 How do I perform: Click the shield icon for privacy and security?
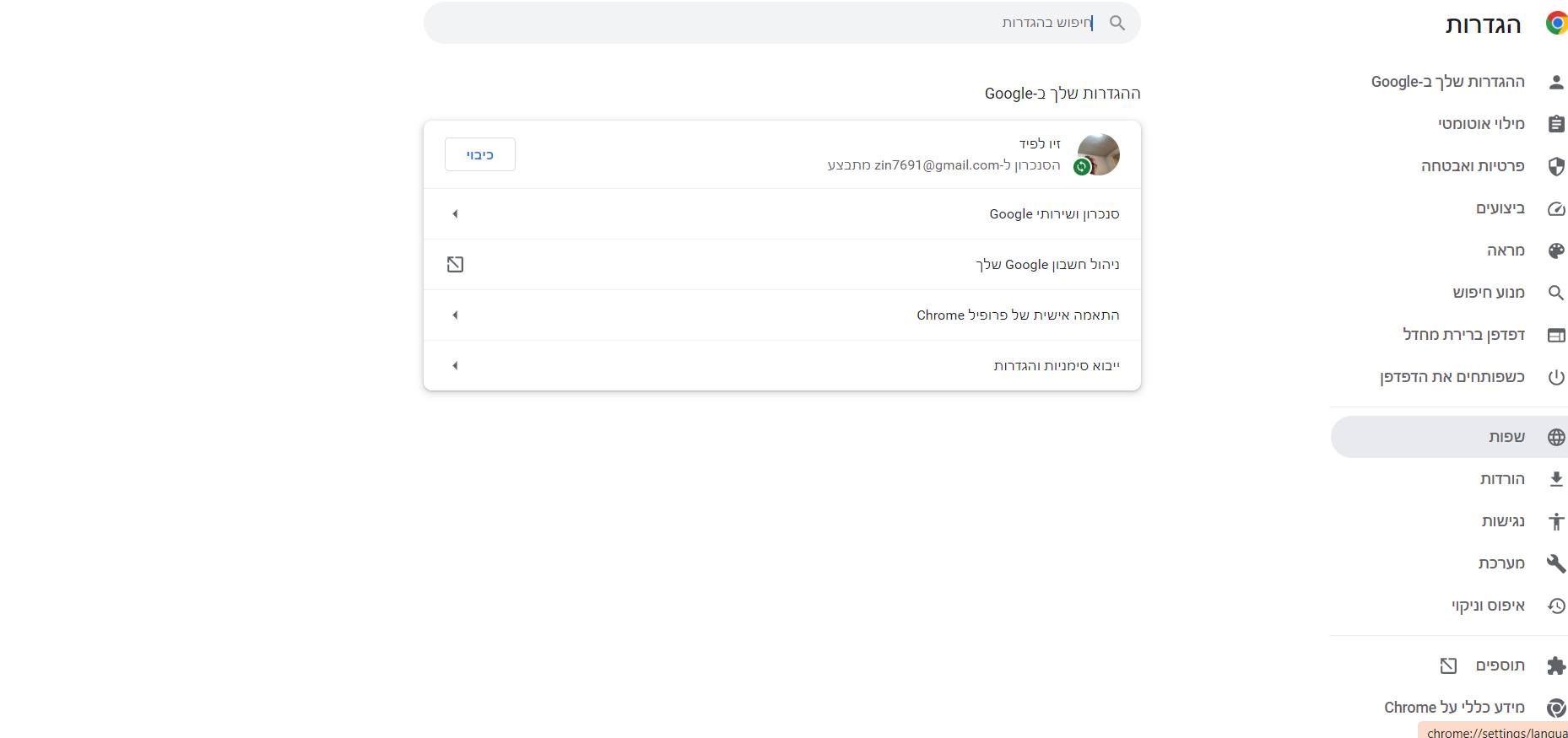coord(1556,166)
